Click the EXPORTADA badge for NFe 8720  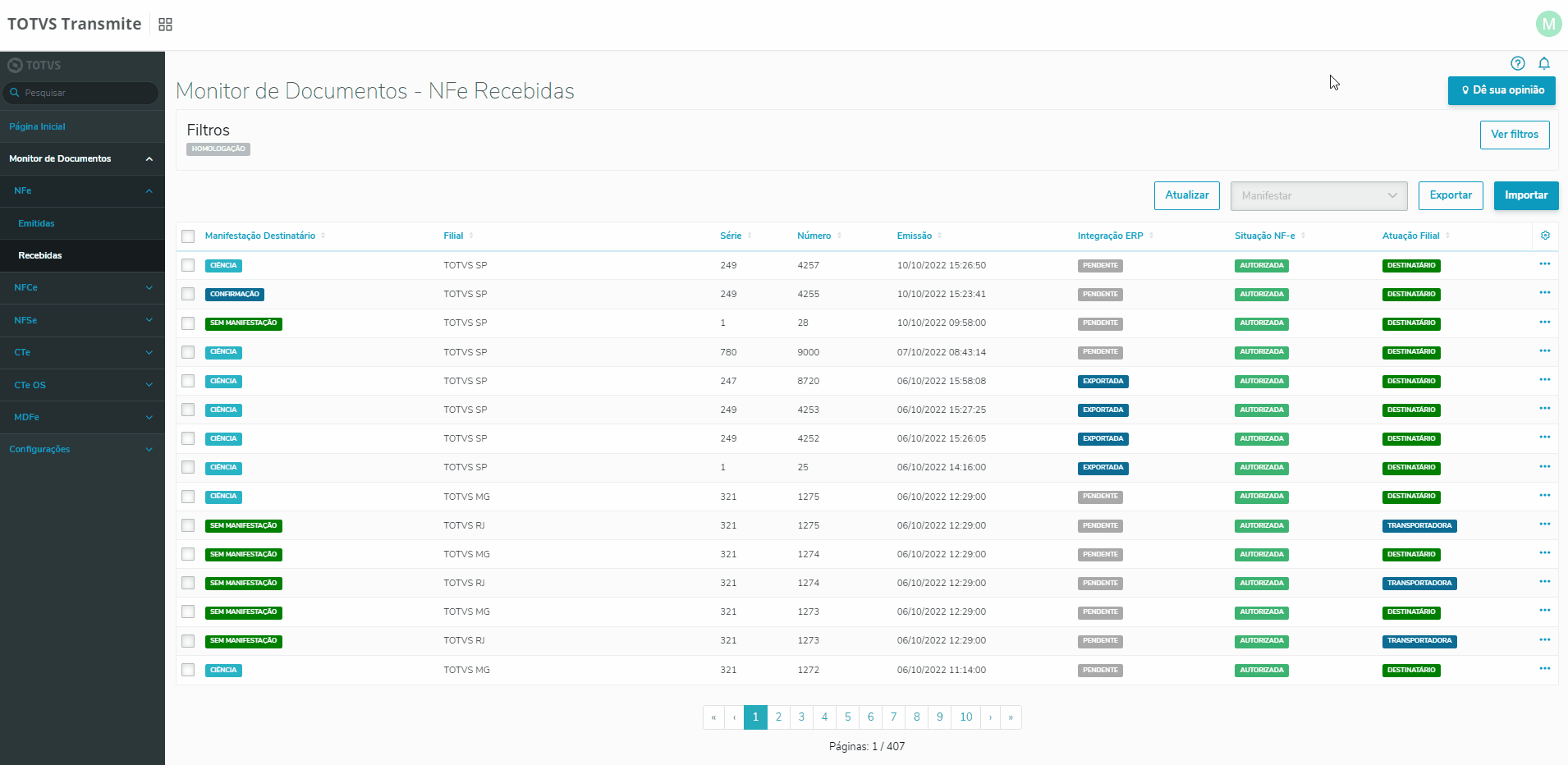pos(1103,381)
